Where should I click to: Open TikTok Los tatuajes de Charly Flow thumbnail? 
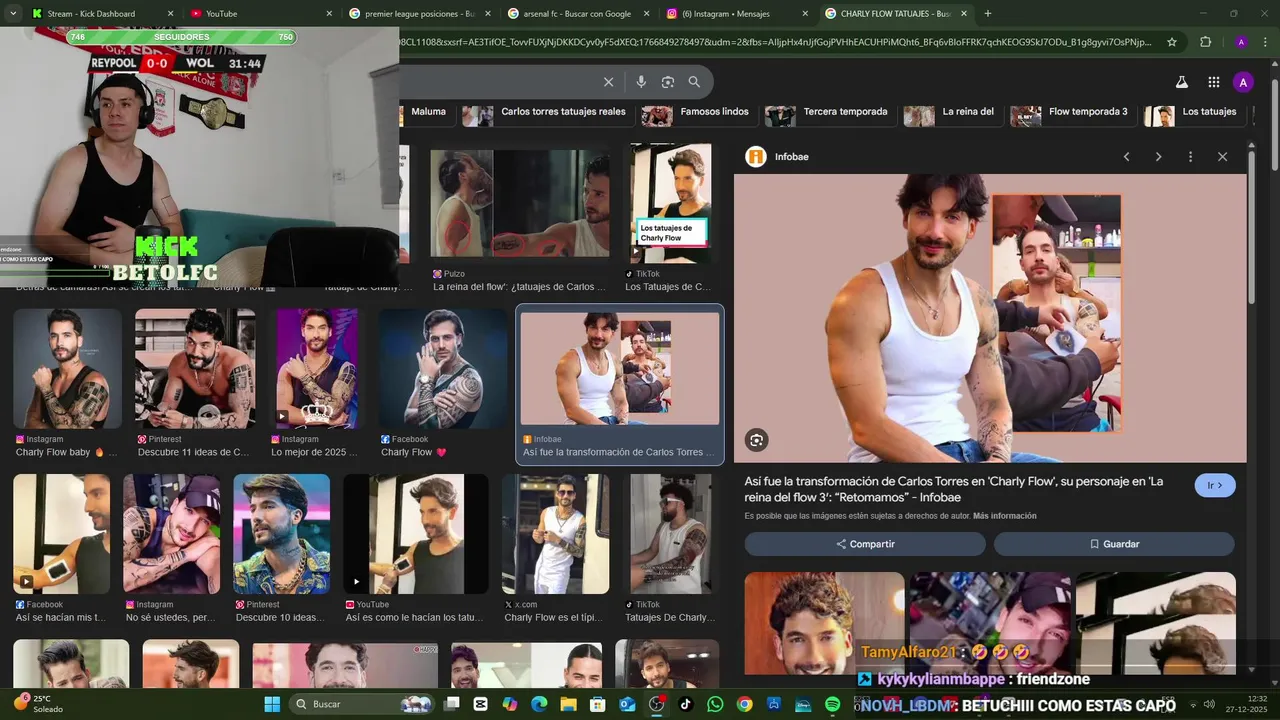[670, 204]
